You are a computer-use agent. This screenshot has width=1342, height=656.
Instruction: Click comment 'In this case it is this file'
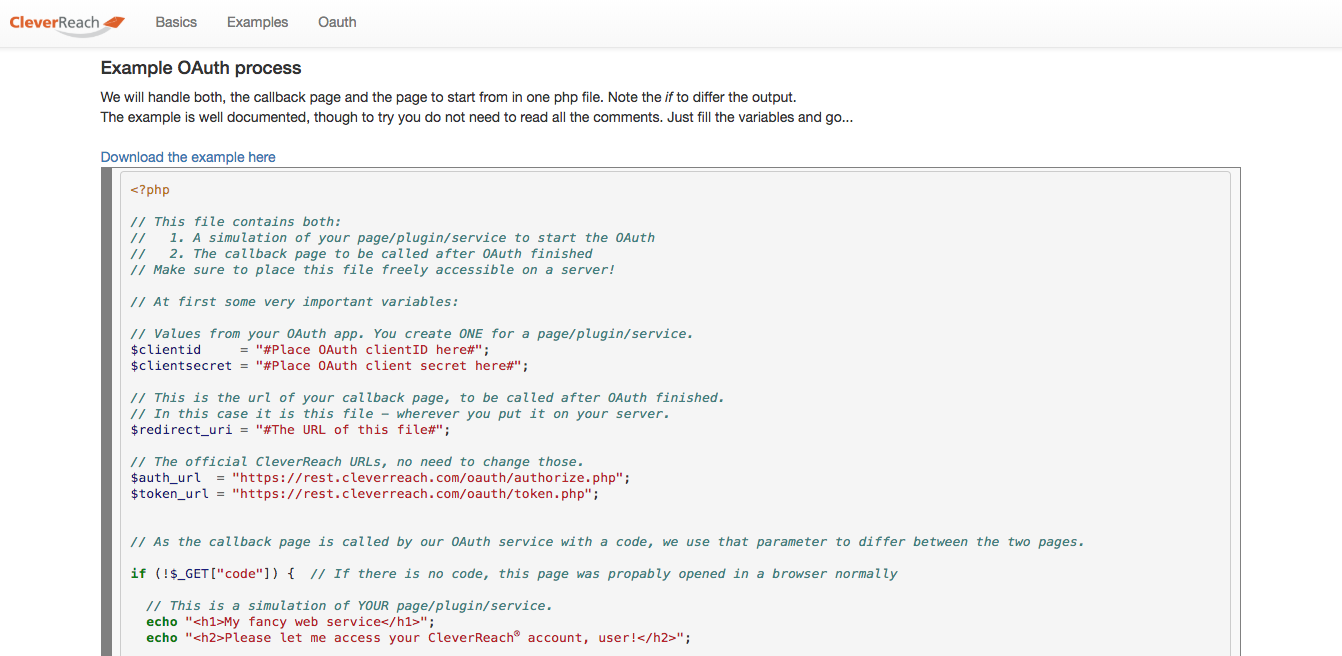400,413
